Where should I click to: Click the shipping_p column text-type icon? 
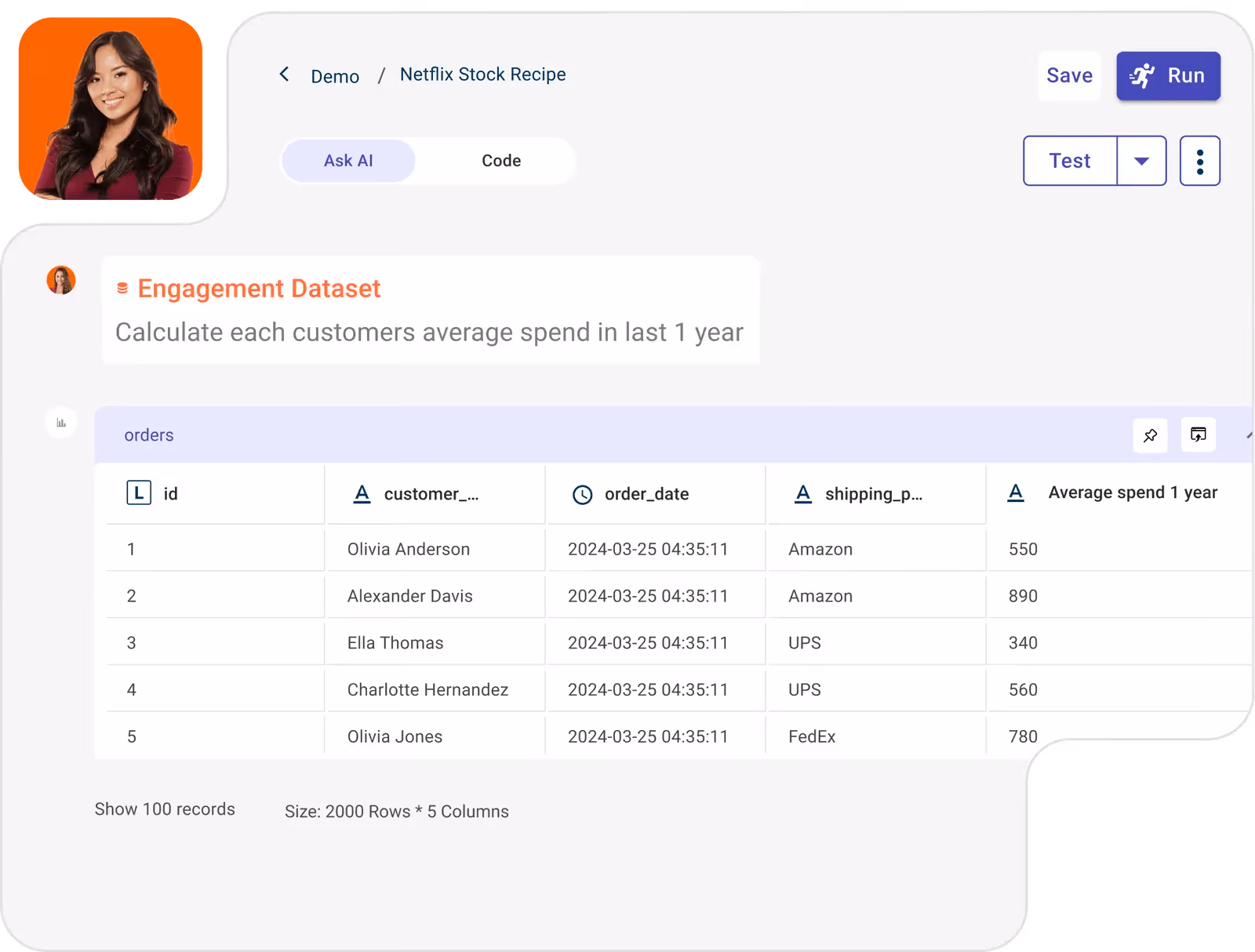pyautogui.click(x=803, y=494)
